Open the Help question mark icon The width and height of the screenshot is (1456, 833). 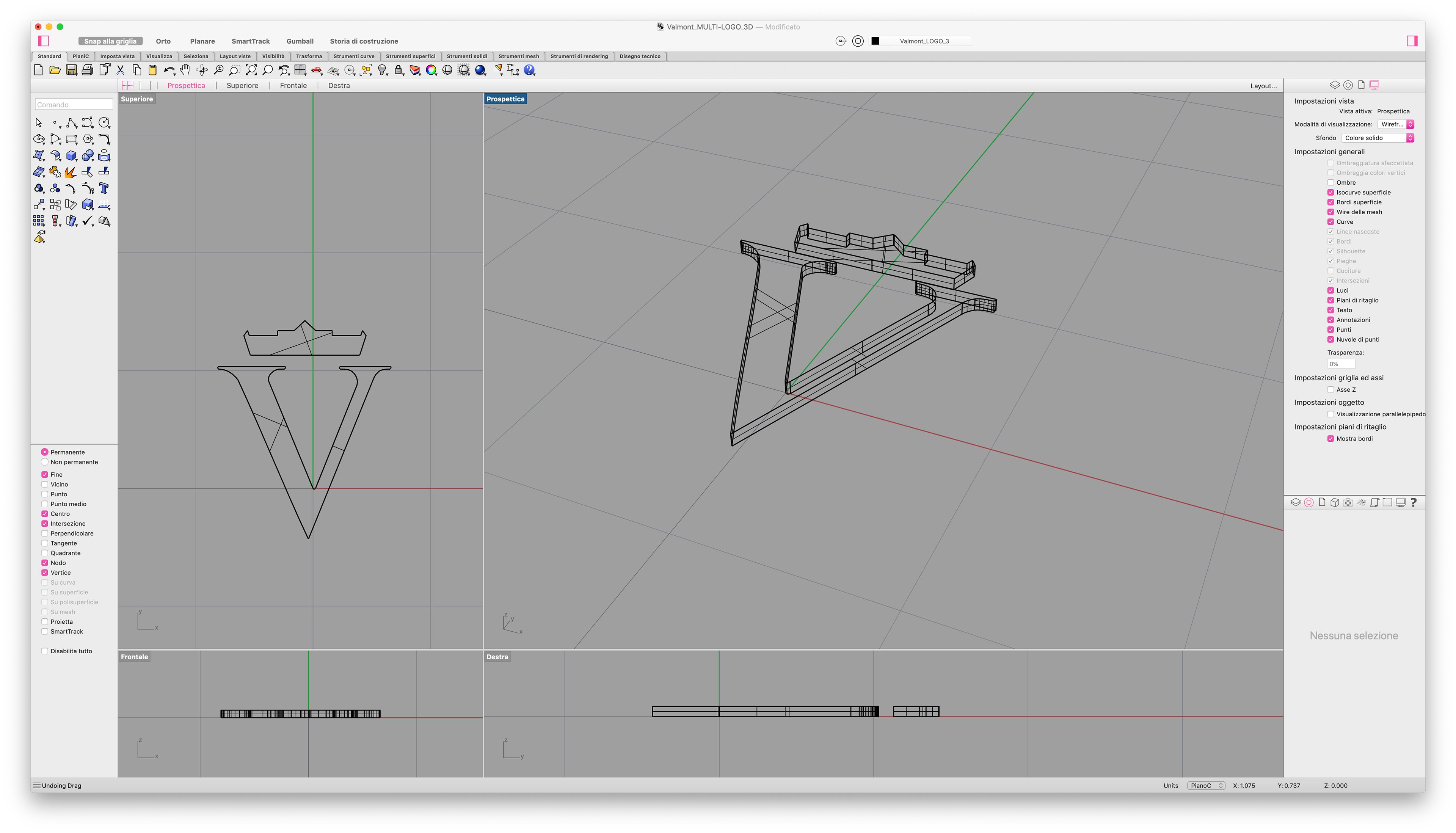[529, 70]
